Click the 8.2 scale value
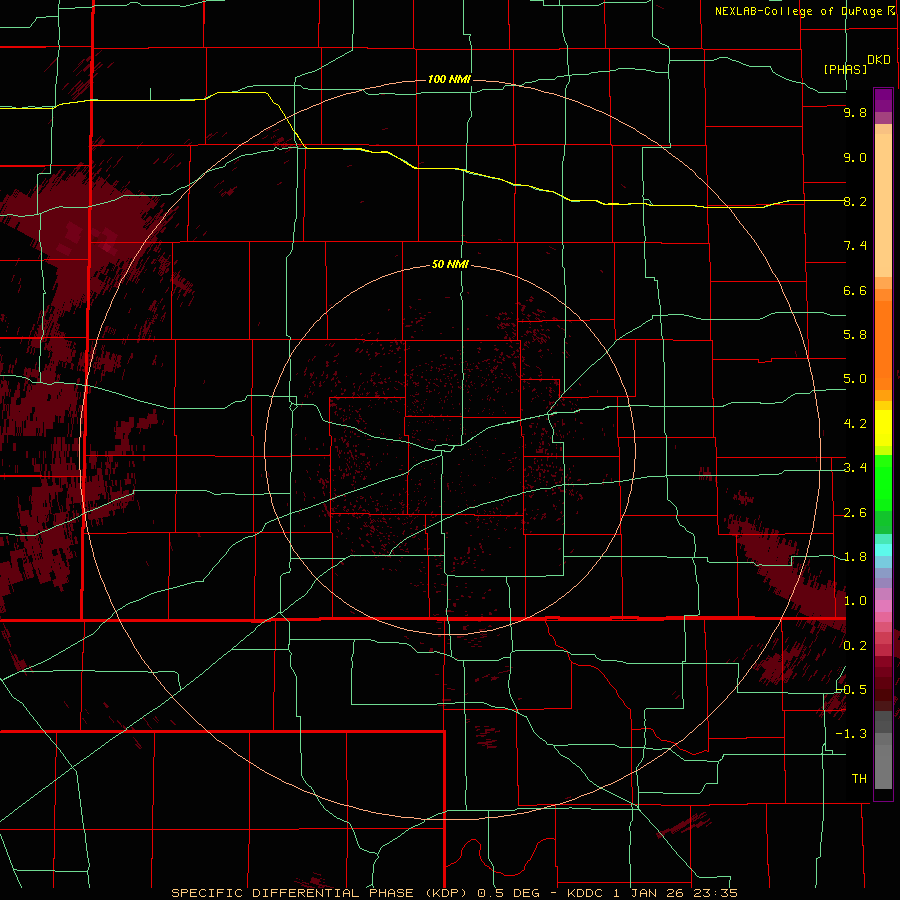This screenshot has height=900, width=900. [x=855, y=201]
